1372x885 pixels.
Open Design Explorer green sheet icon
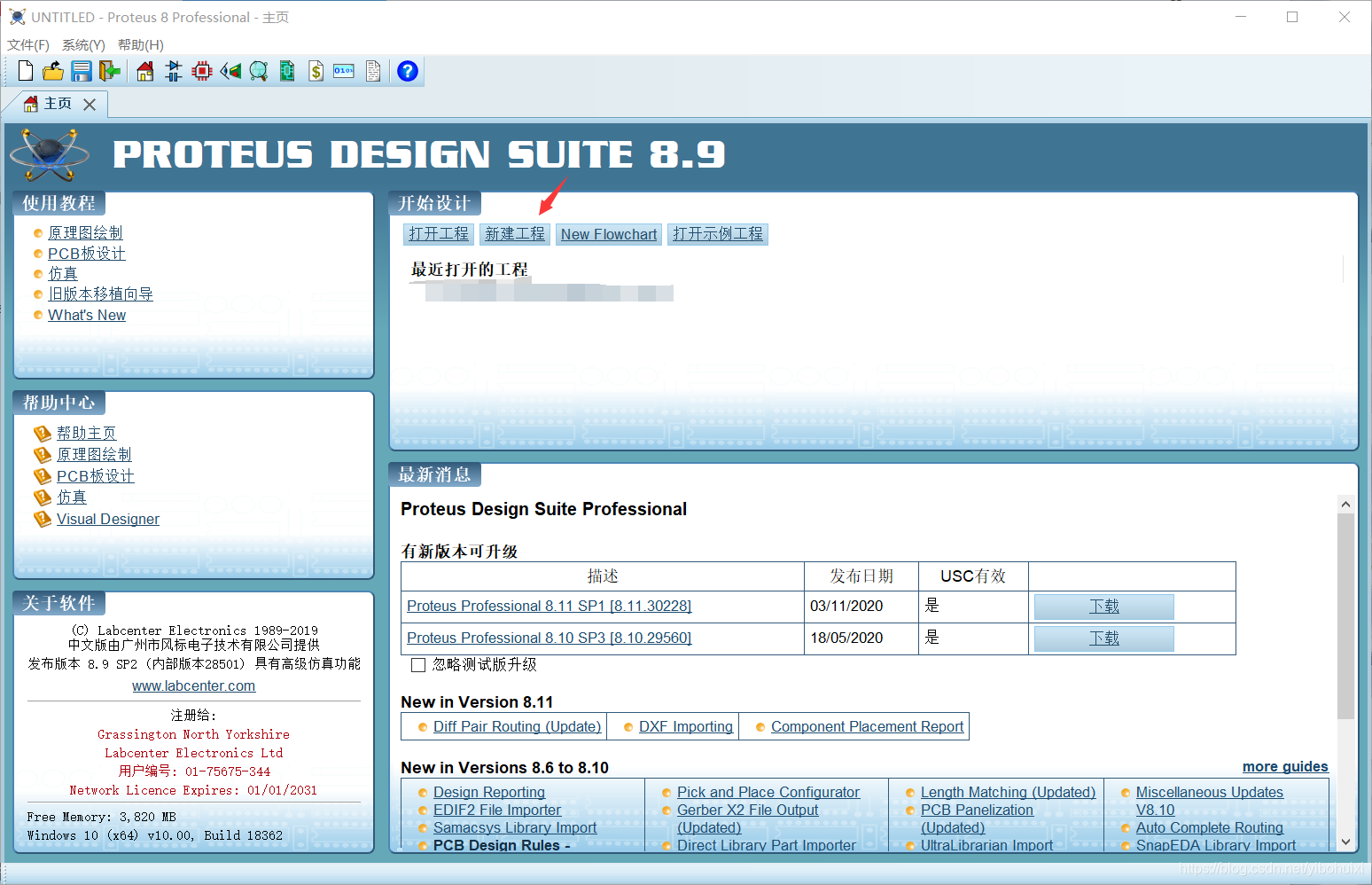[x=287, y=71]
